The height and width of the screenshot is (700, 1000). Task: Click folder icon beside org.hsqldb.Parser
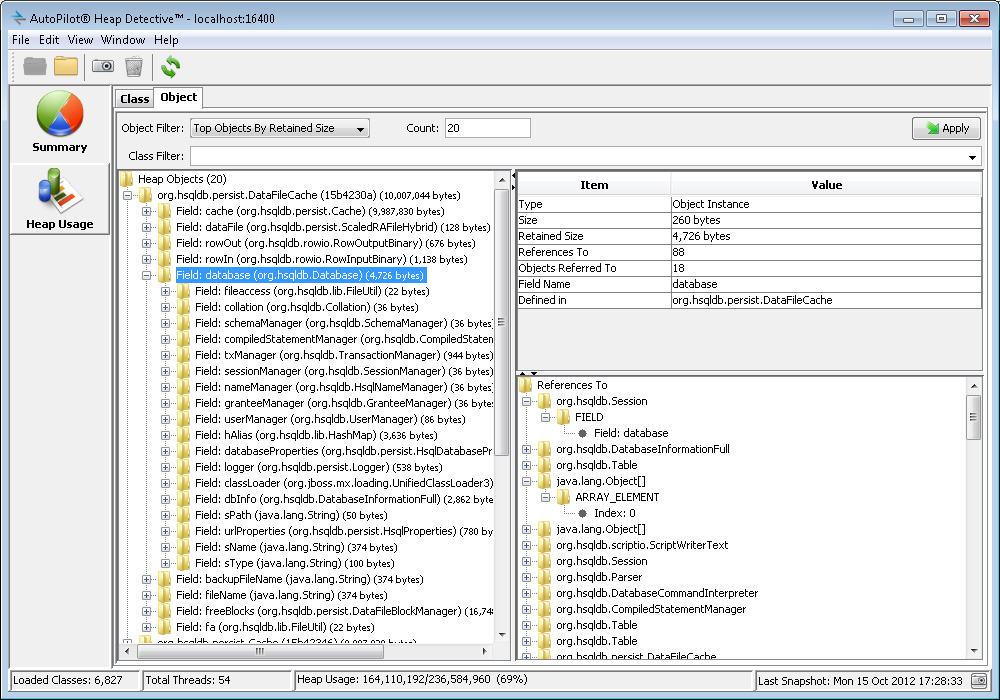tap(545, 578)
